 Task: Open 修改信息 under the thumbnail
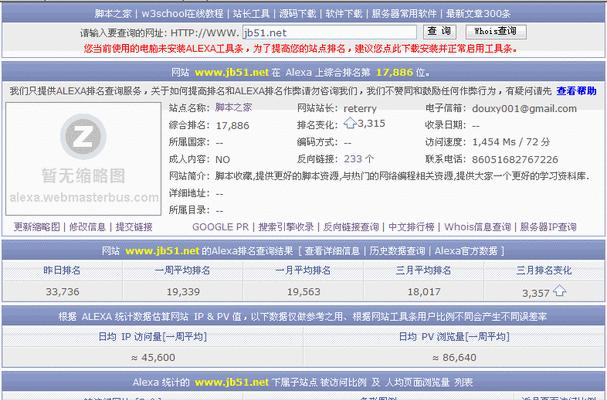click(x=87, y=227)
